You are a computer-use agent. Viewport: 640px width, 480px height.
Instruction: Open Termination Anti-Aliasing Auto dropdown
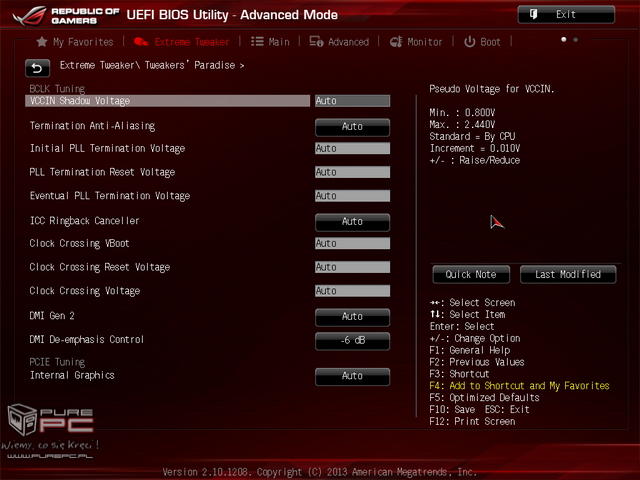coord(352,127)
